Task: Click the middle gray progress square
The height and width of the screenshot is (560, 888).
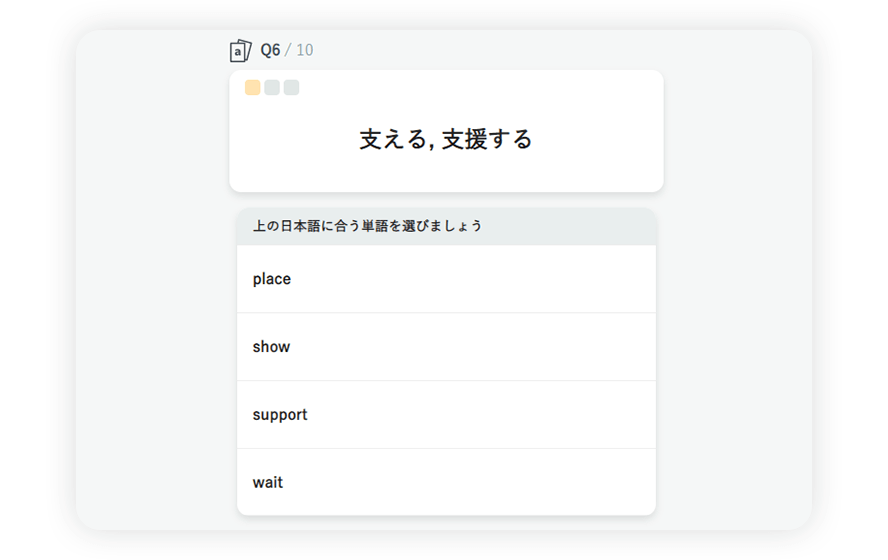Action: coord(272,88)
